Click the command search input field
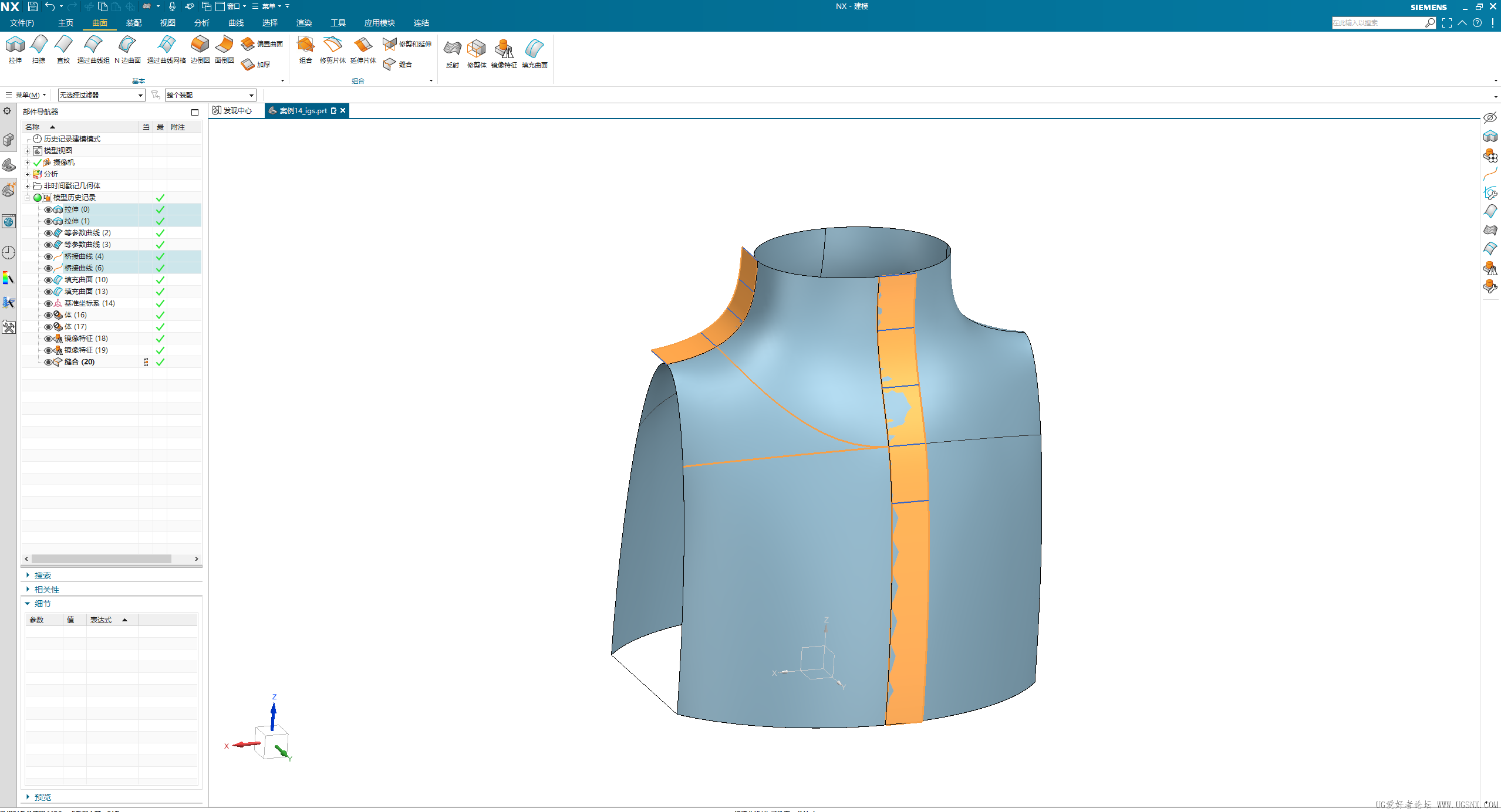The width and height of the screenshot is (1501, 812). point(1377,23)
